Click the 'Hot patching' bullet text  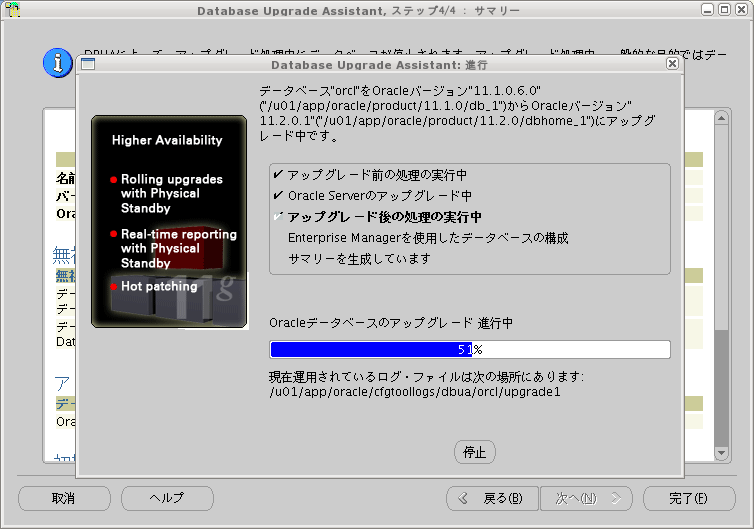pos(159,286)
